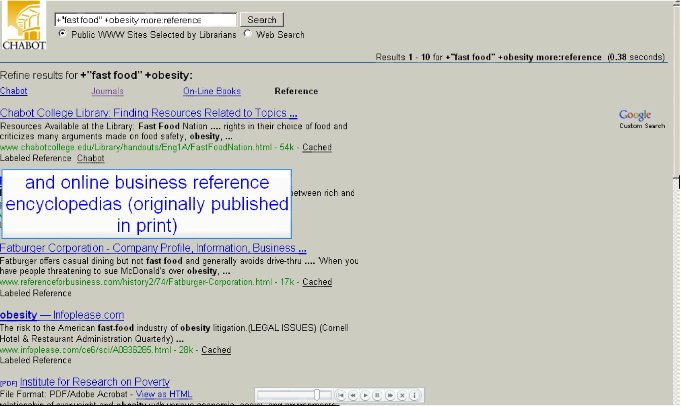Select the Reference refinement label
Viewport: 681px width, 406px height.
pos(296,91)
